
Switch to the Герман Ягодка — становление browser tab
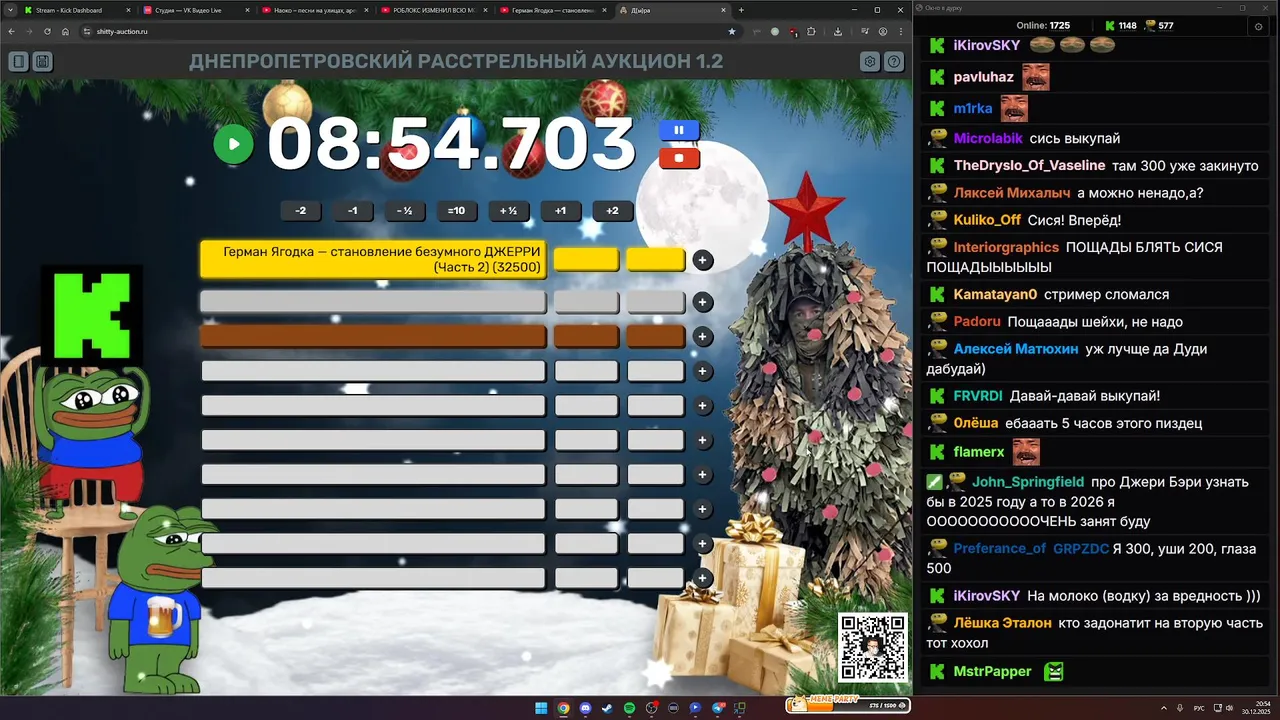[x=552, y=10]
